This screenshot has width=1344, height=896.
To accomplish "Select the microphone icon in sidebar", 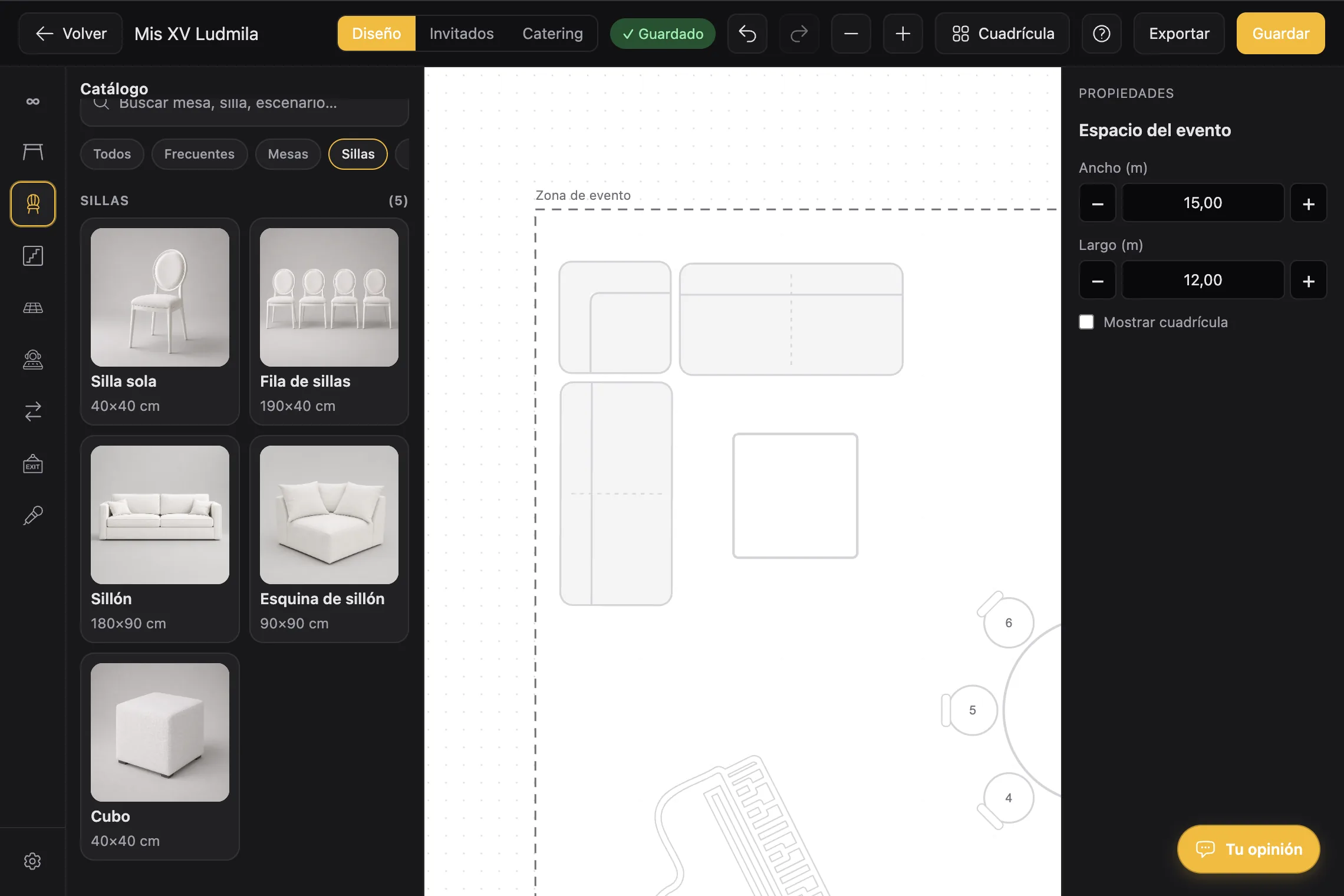I will (x=33, y=515).
